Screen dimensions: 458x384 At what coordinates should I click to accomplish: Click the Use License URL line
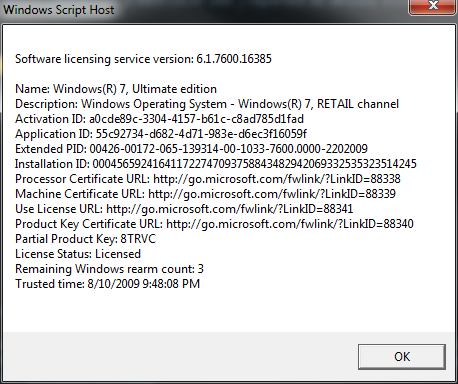184,209
